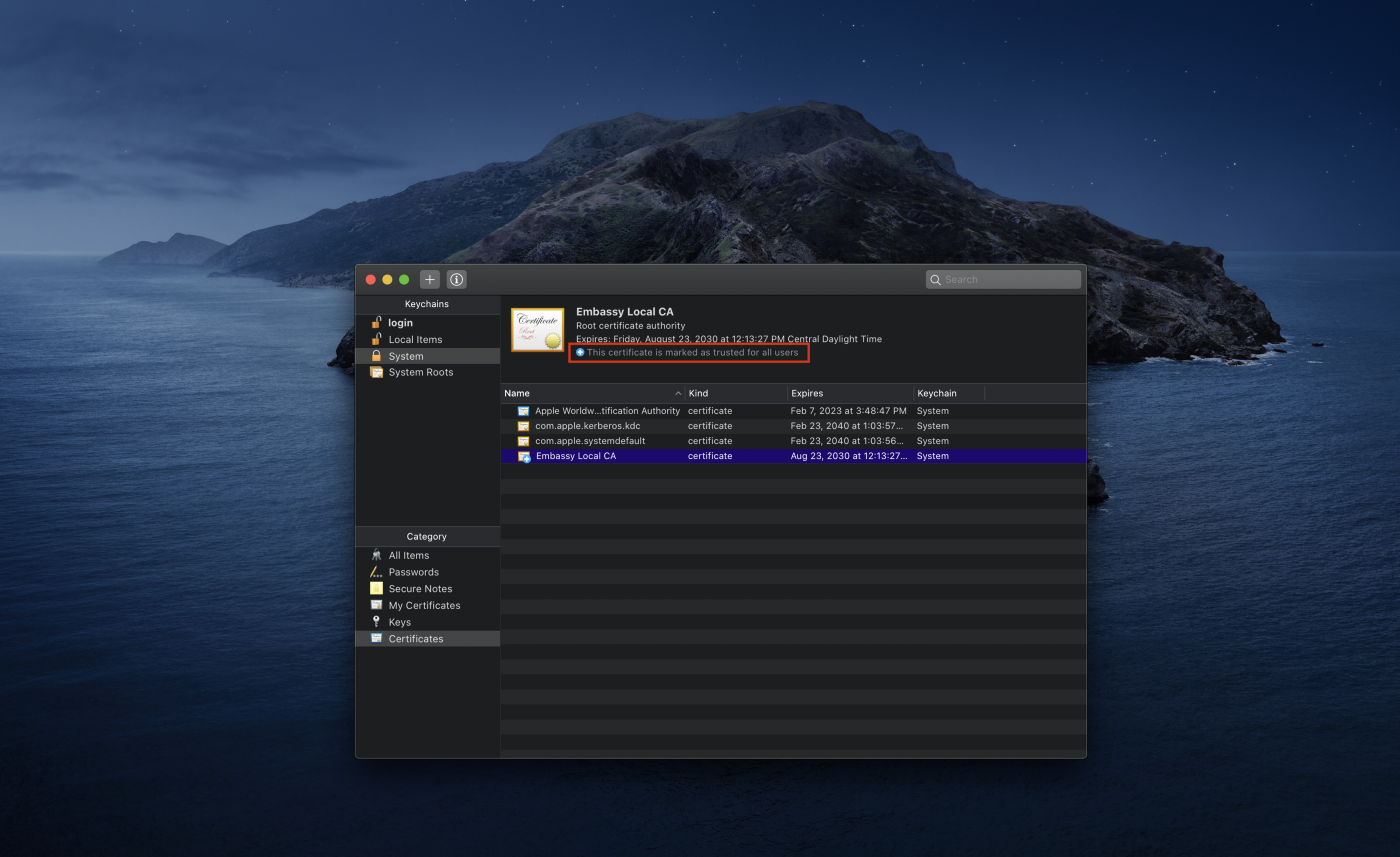Click the unlocked padlock icon beside login
Image resolution: width=1400 pixels, height=857 pixels.
tap(376, 322)
